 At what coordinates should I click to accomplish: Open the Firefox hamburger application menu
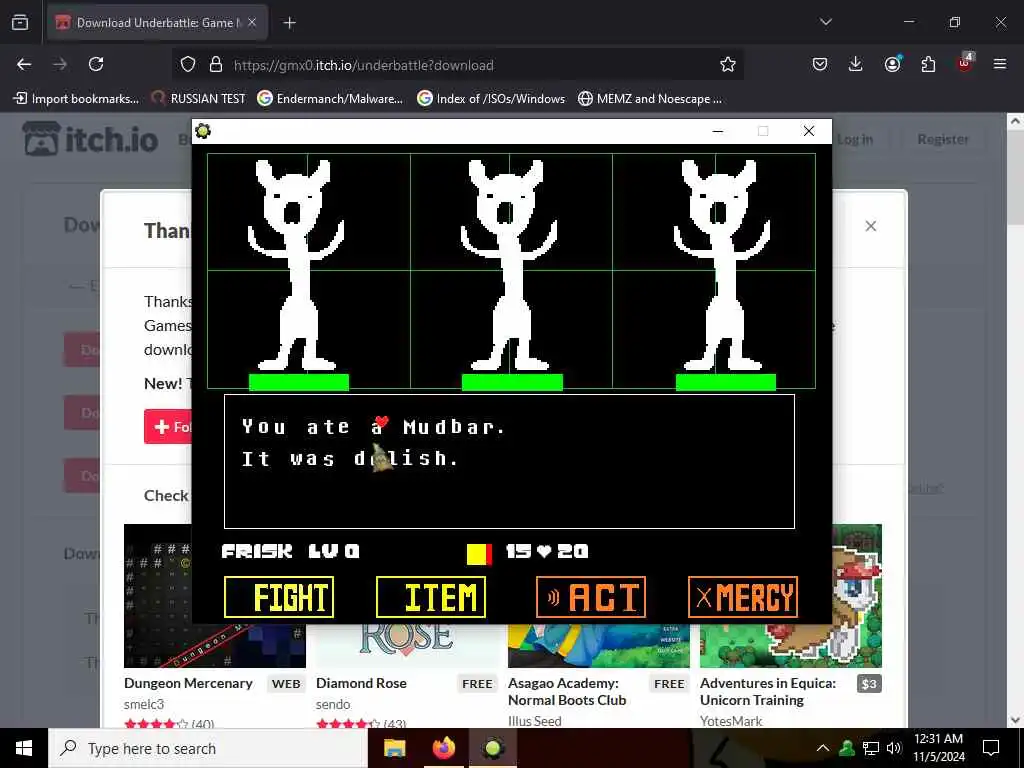coord(1000,64)
